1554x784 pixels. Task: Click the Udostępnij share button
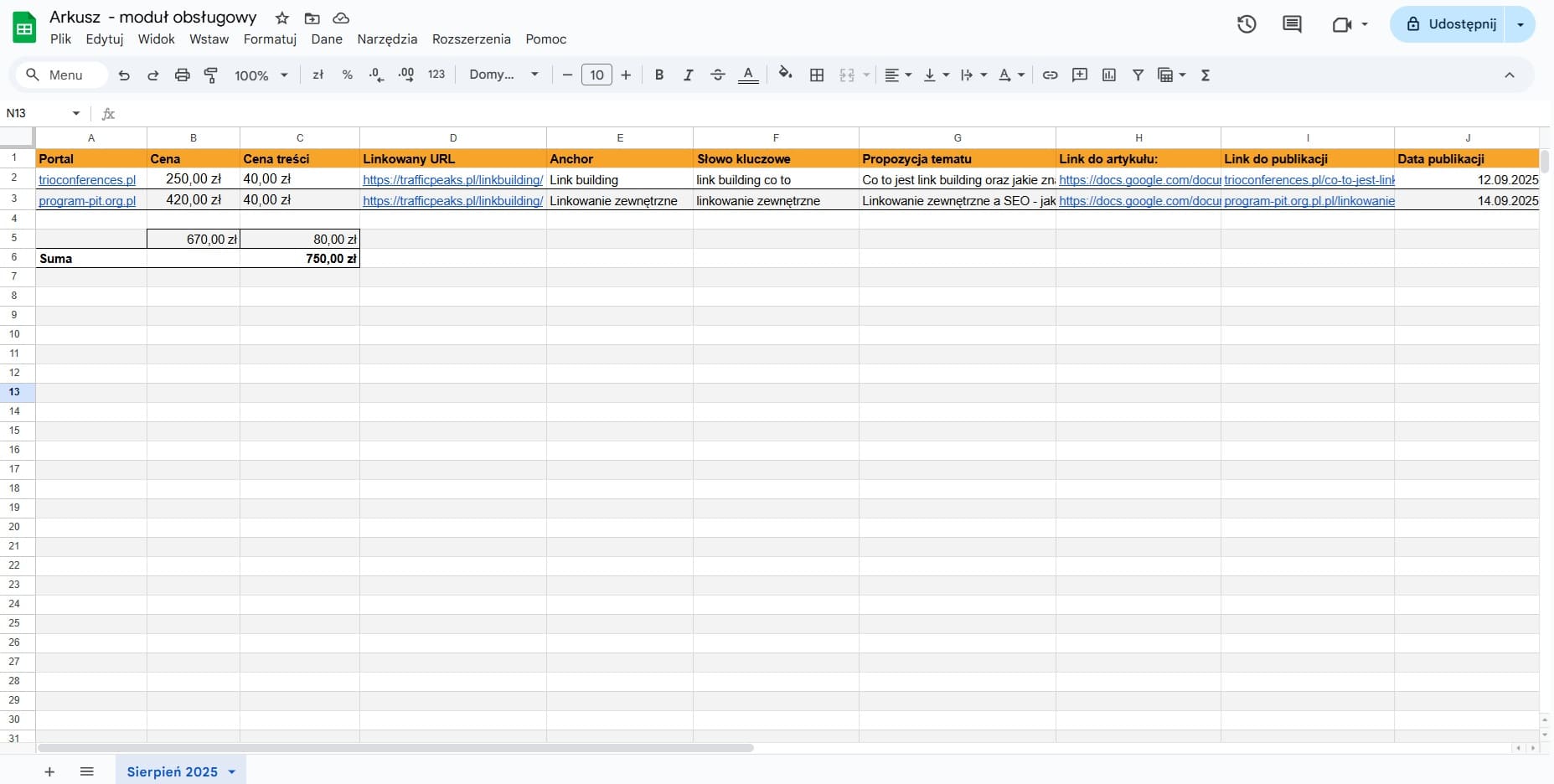[1450, 24]
